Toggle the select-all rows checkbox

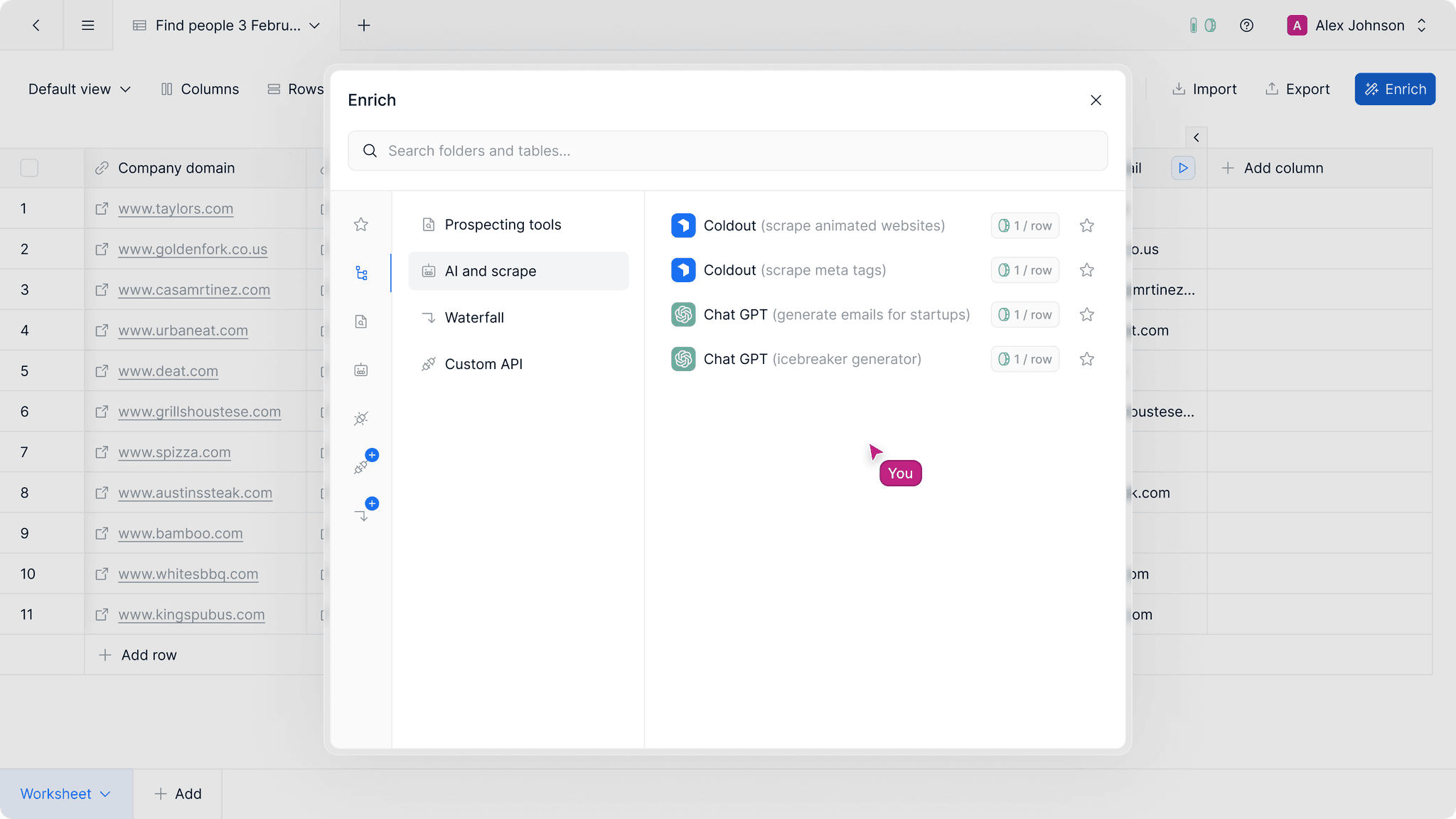(29, 168)
